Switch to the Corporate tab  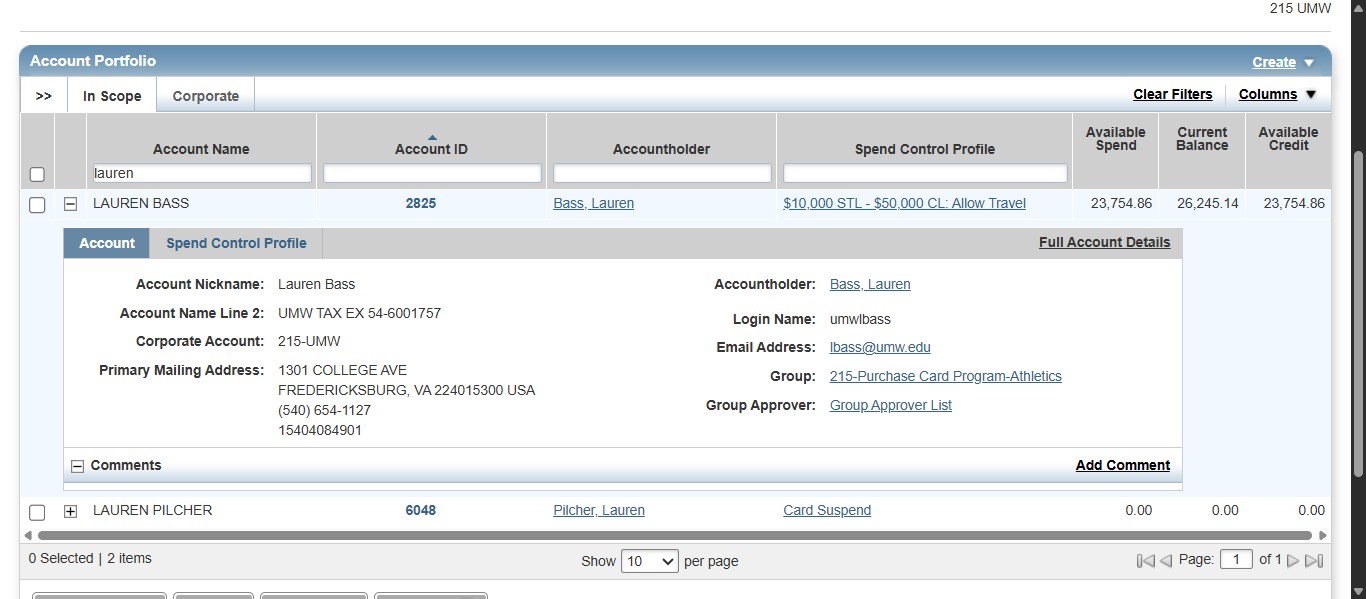tap(205, 95)
